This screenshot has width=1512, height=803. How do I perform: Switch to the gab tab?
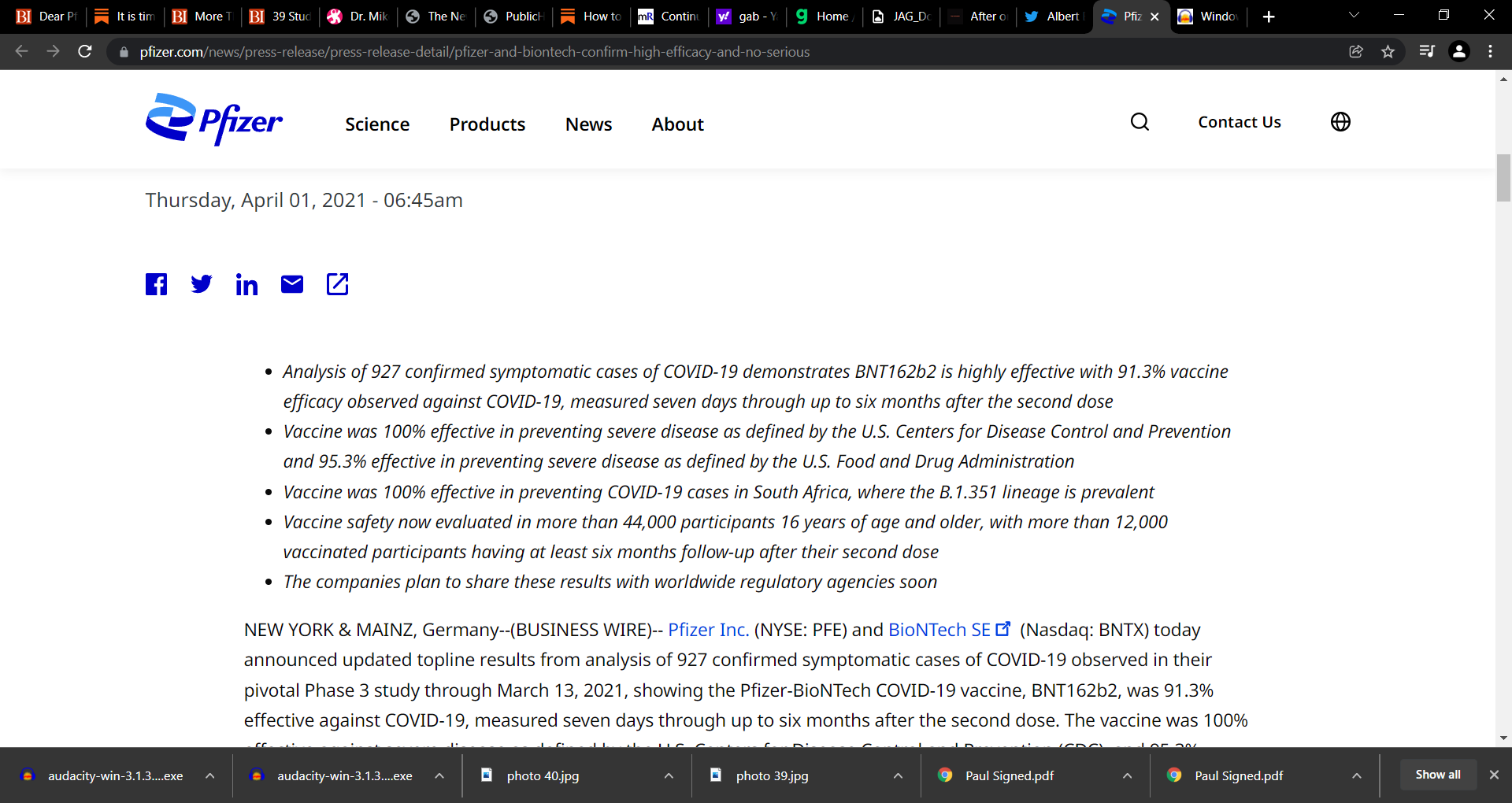click(748, 17)
